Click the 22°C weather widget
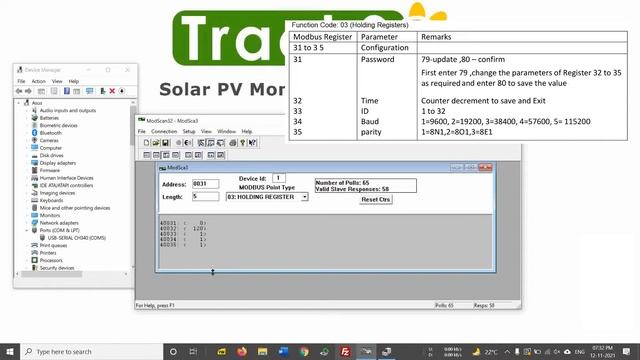 (x=485, y=351)
